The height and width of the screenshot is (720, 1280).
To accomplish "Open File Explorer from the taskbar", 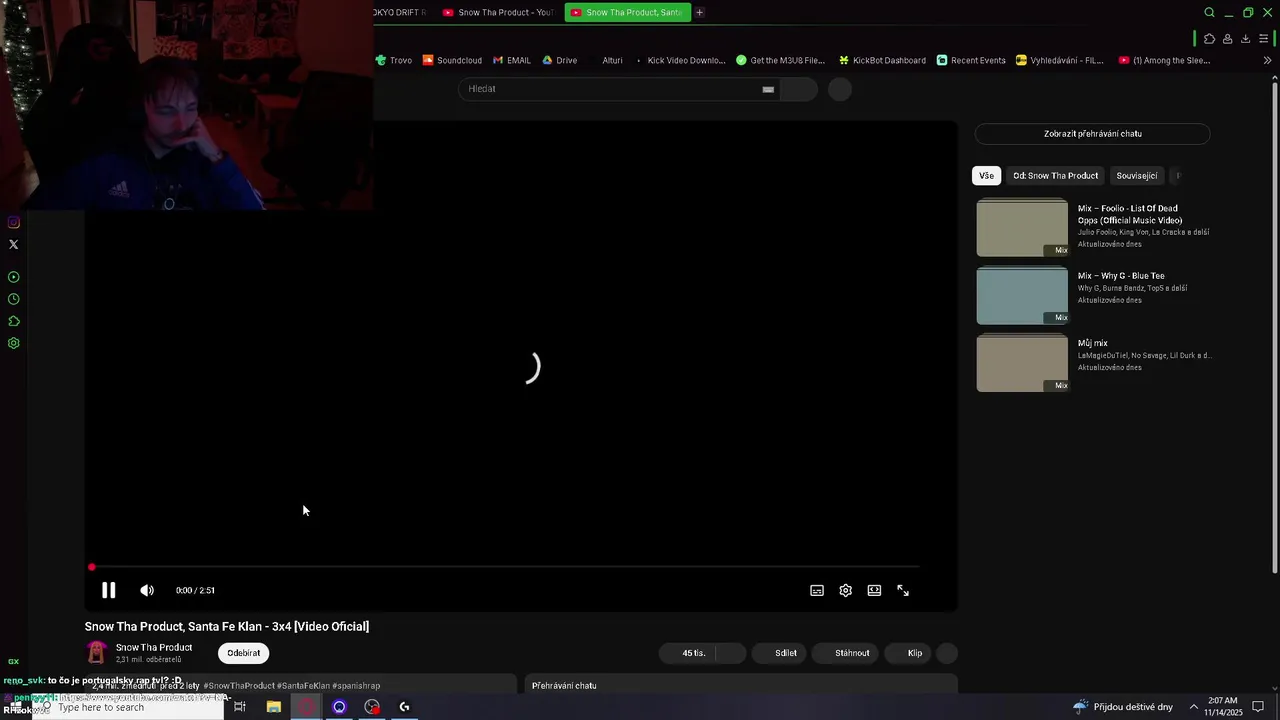I will [x=273, y=707].
